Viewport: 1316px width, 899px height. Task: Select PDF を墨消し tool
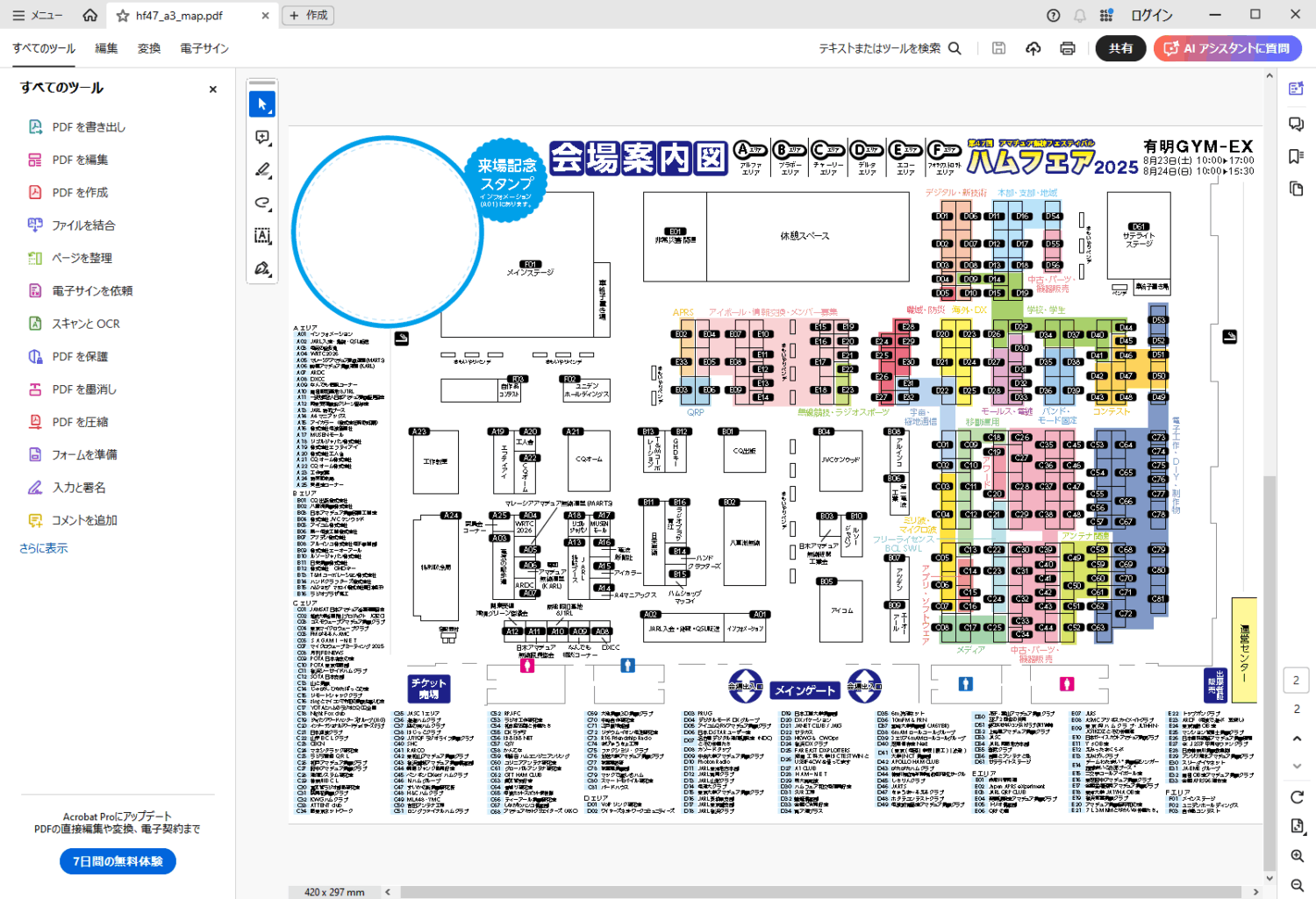84,389
